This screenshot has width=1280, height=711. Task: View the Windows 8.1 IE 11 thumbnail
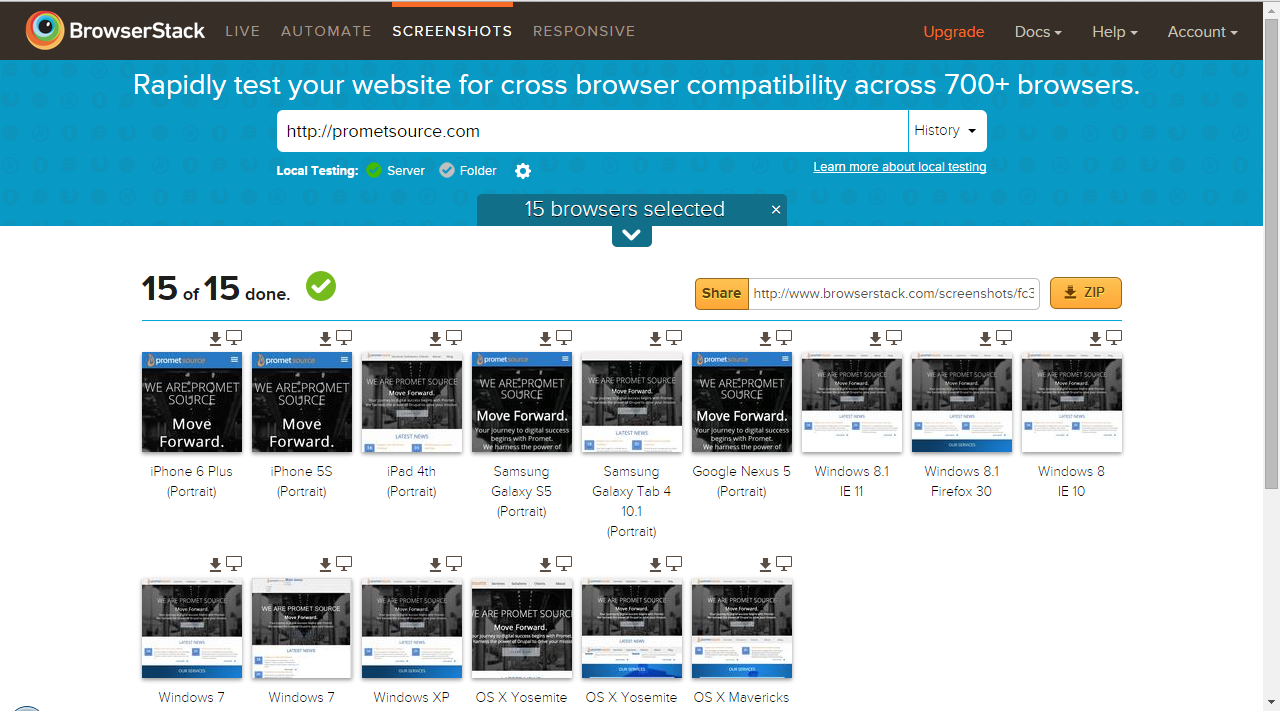[852, 402]
